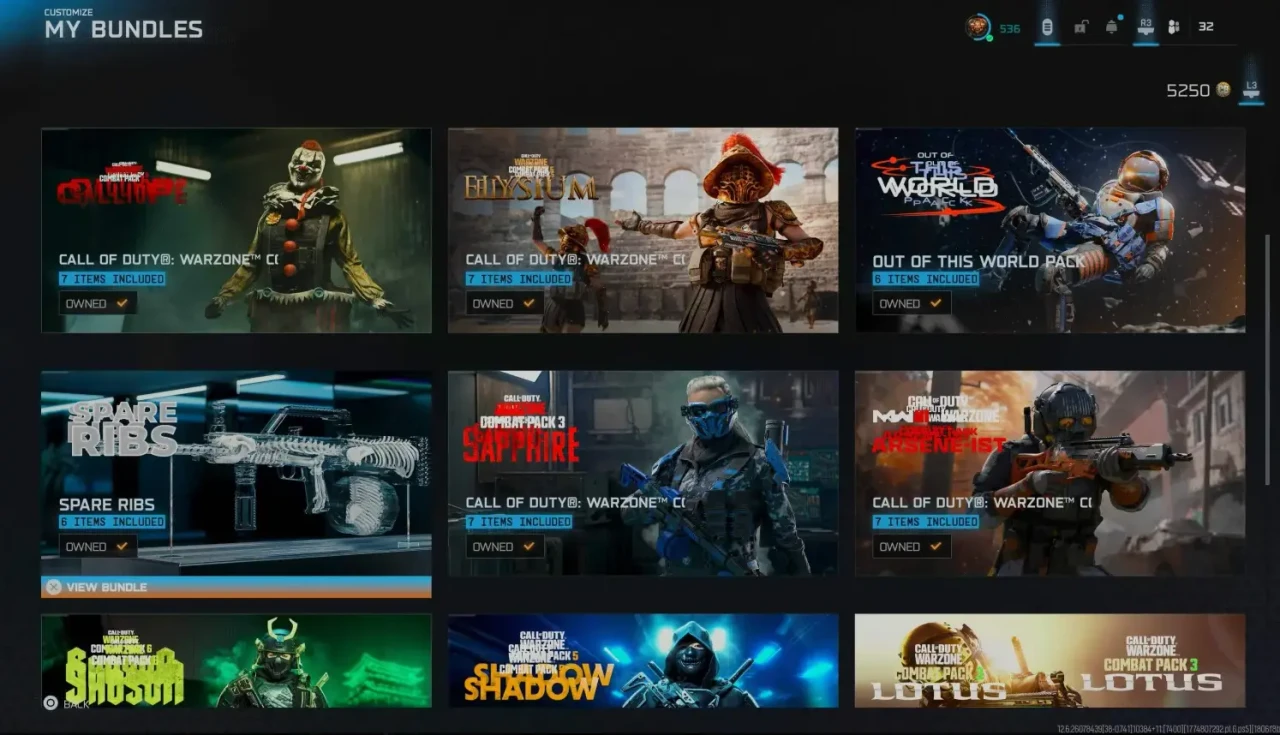Click the friends count 32
Image resolution: width=1280 pixels, height=735 pixels.
[1206, 27]
